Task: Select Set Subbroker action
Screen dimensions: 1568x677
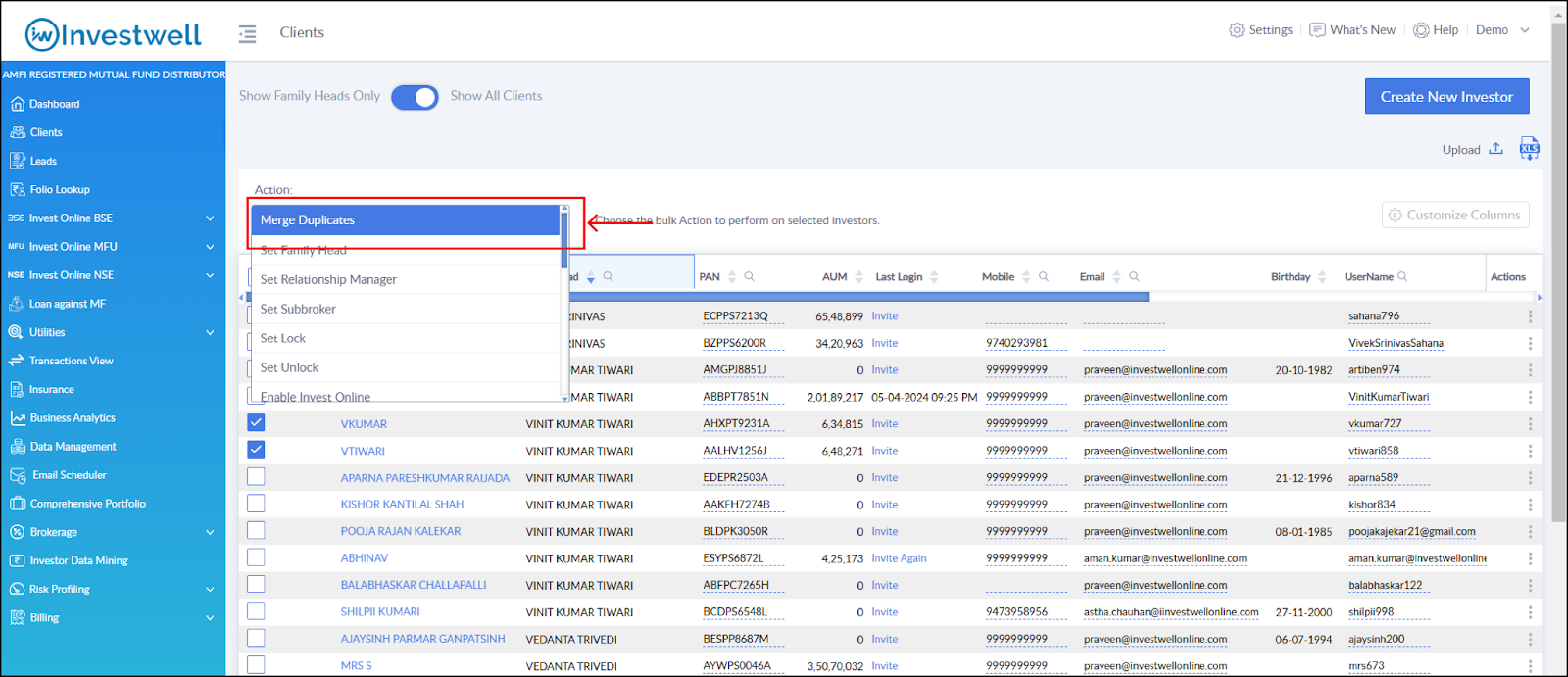Action: tap(406, 309)
